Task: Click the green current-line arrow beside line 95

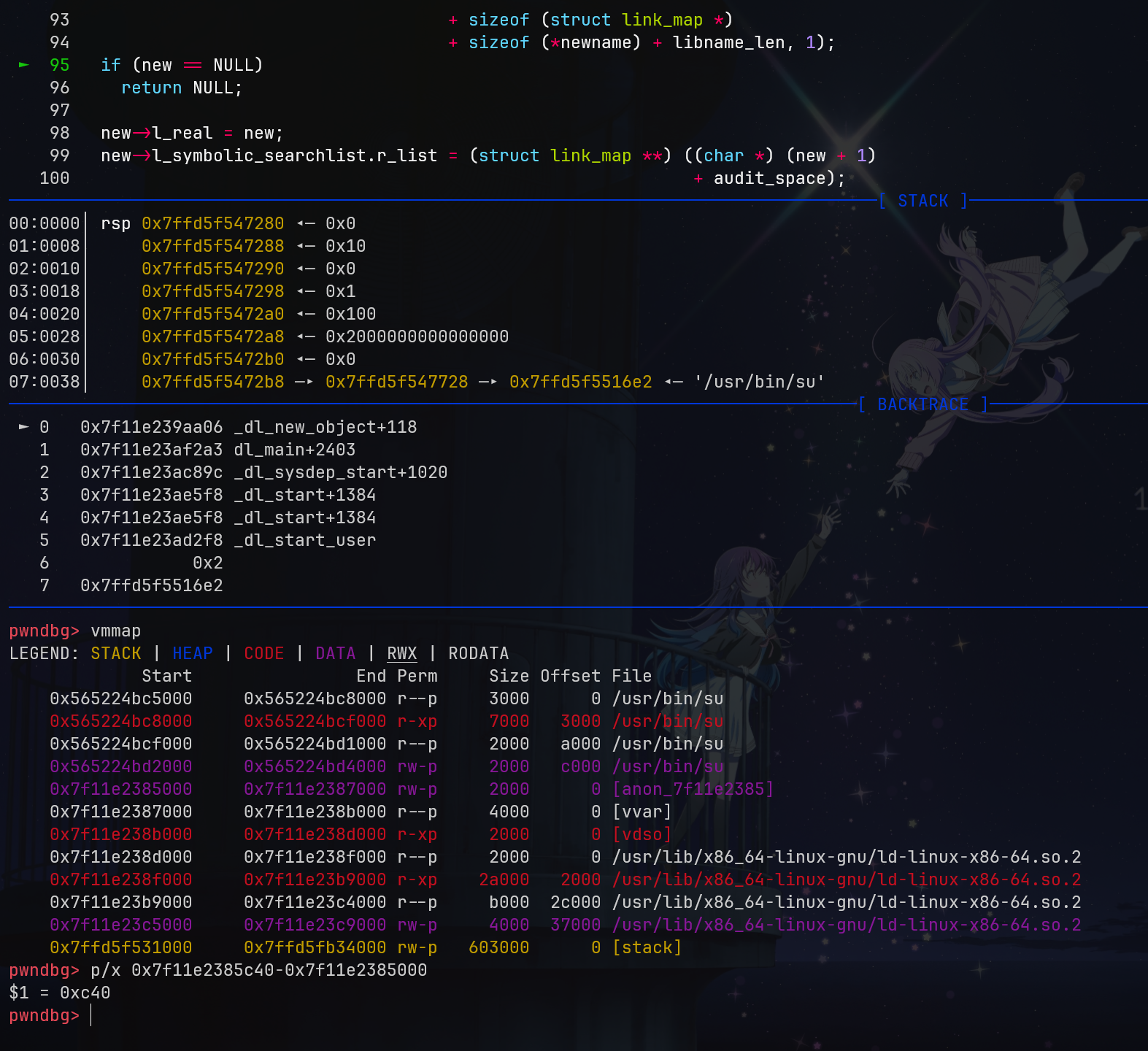Action: (24, 65)
